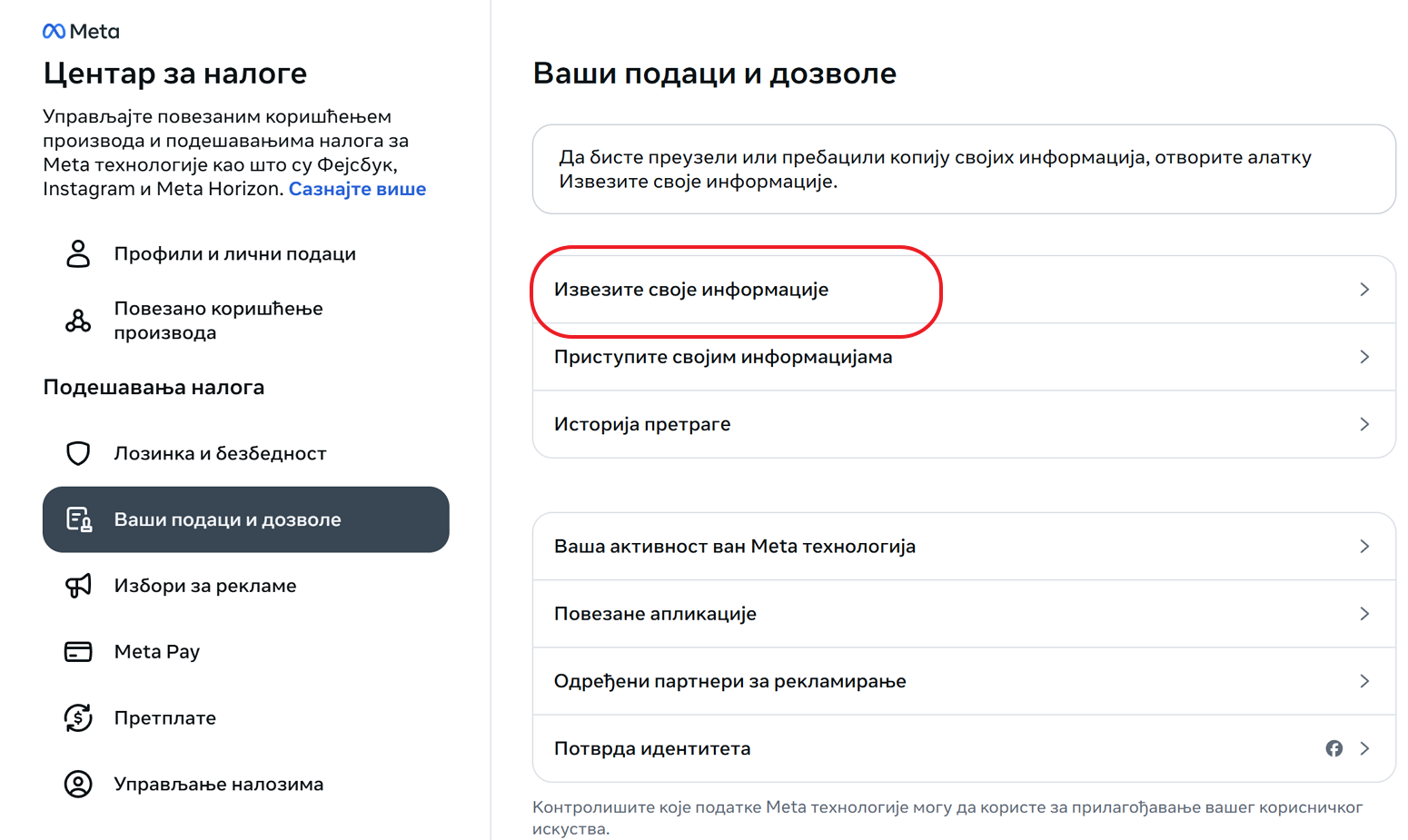The width and height of the screenshot is (1408, 840).
Task: Expand the Извезите своје информације chevron
Action: (1364, 290)
